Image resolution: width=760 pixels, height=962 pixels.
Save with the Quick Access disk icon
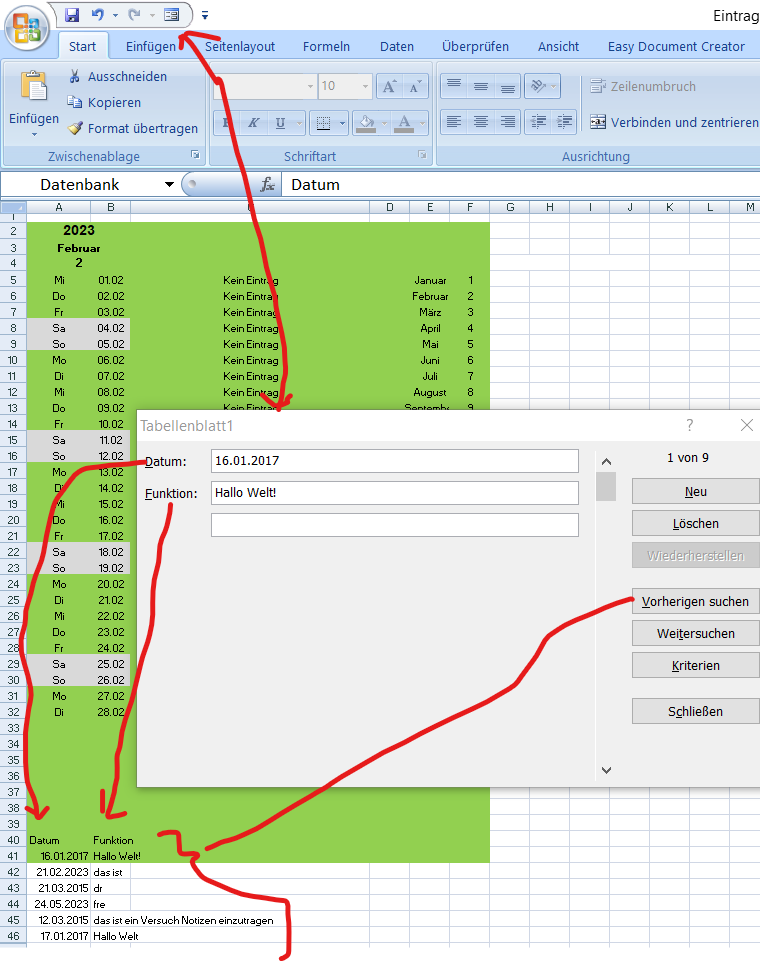pyautogui.click(x=72, y=15)
